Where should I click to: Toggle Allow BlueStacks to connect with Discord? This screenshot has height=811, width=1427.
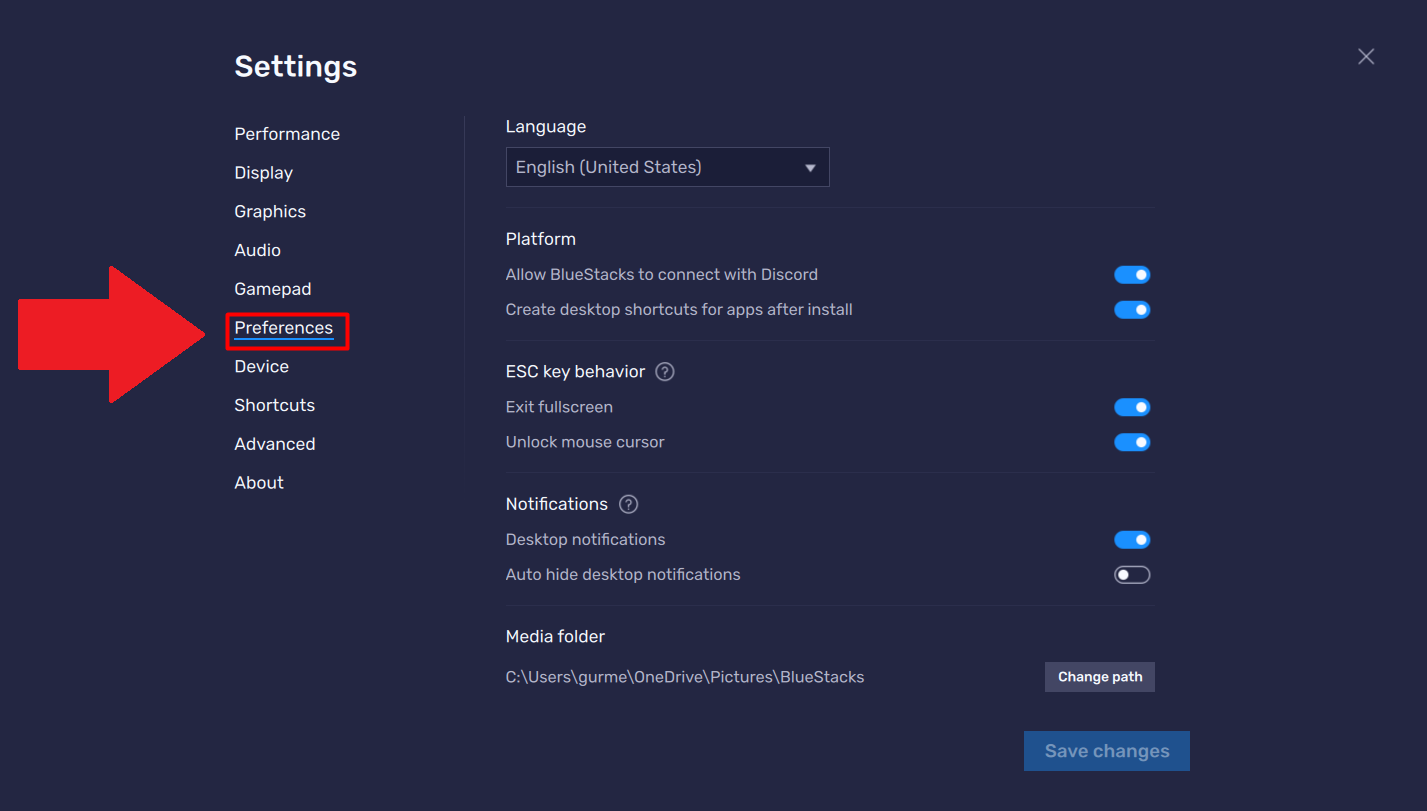click(x=1132, y=275)
